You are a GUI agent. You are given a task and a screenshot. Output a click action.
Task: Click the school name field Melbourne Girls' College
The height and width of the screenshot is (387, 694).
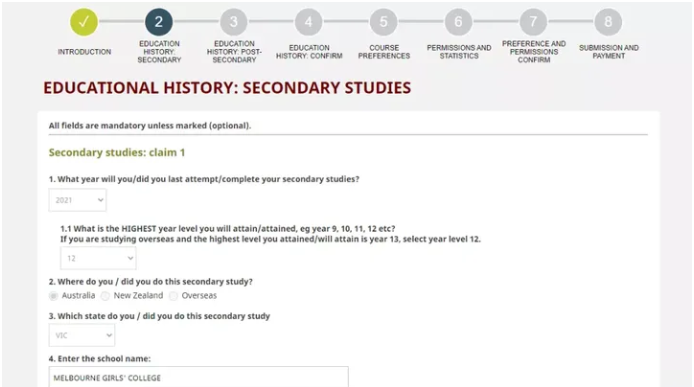point(198,377)
